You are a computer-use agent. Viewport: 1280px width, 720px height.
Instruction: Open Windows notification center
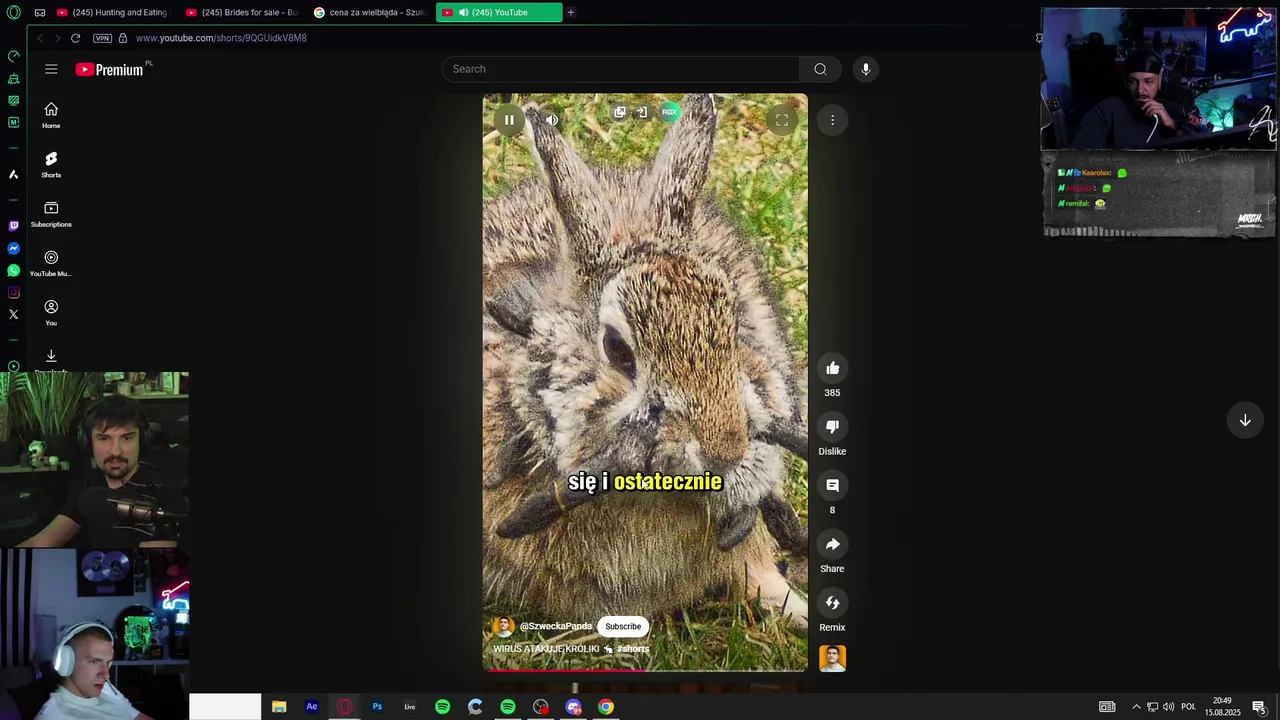point(1259,707)
